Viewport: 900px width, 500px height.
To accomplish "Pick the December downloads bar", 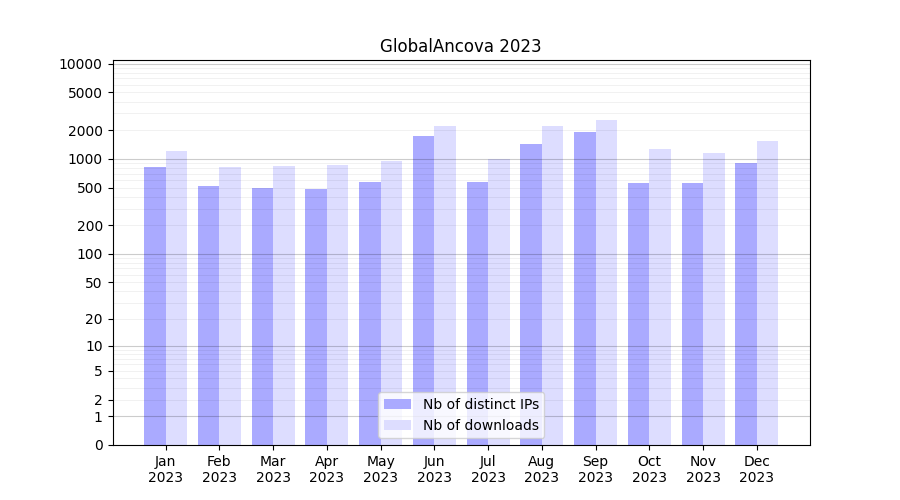I will (x=767, y=292).
